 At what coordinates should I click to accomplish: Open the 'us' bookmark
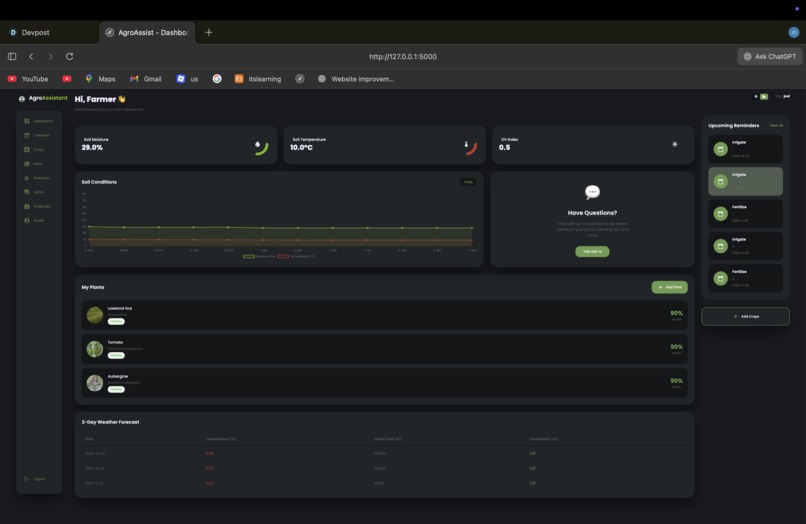coord(187,79)
